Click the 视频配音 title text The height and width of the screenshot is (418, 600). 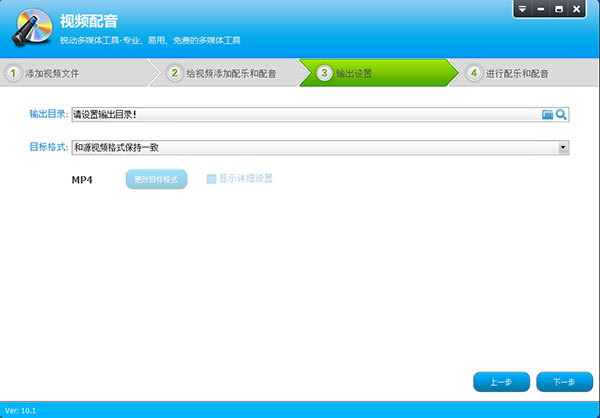88,21
